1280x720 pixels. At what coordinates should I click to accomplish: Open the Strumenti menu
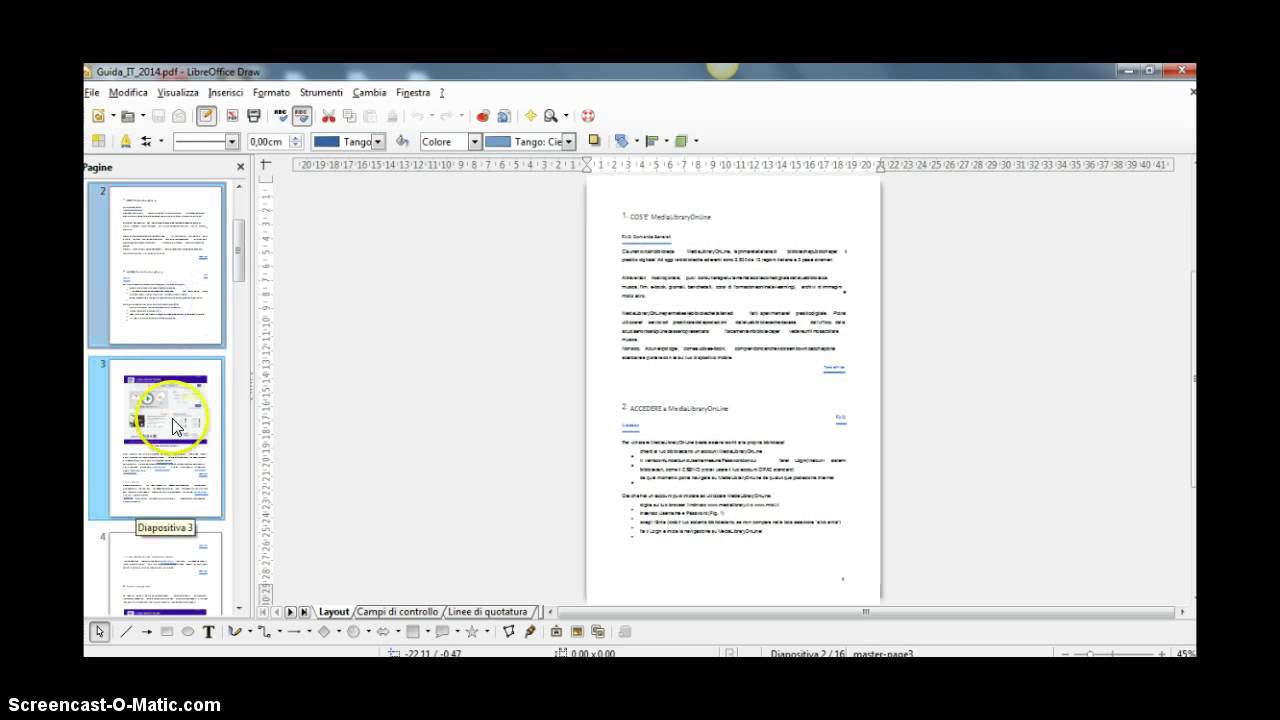[321, 92]
